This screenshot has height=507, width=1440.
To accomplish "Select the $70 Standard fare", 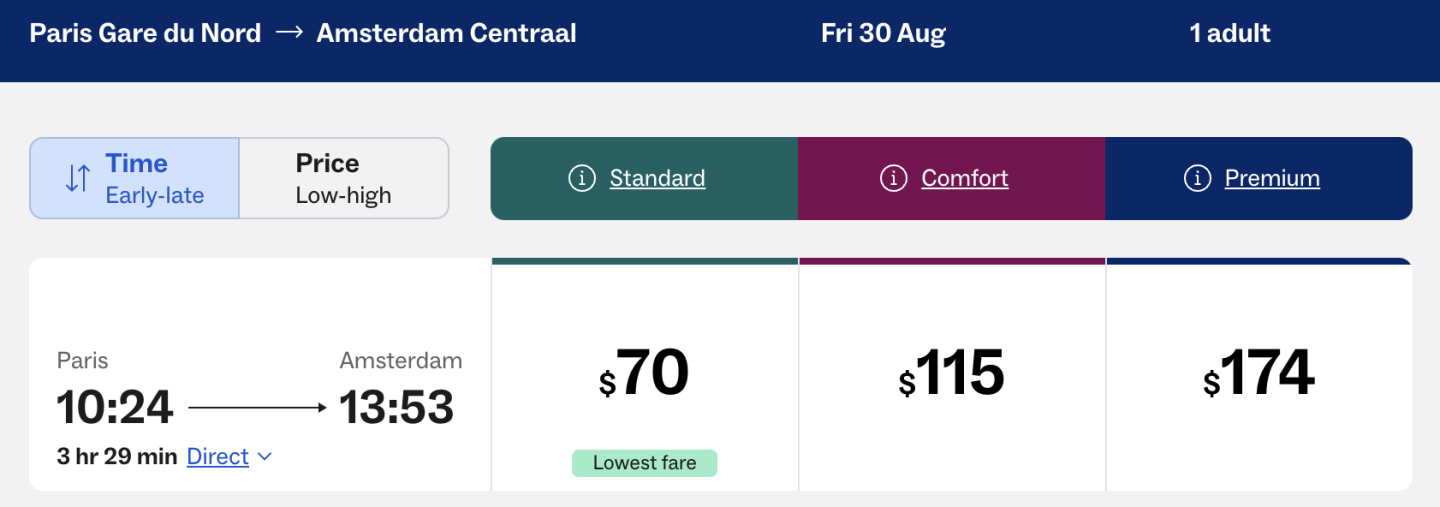I will click(644, 375).
